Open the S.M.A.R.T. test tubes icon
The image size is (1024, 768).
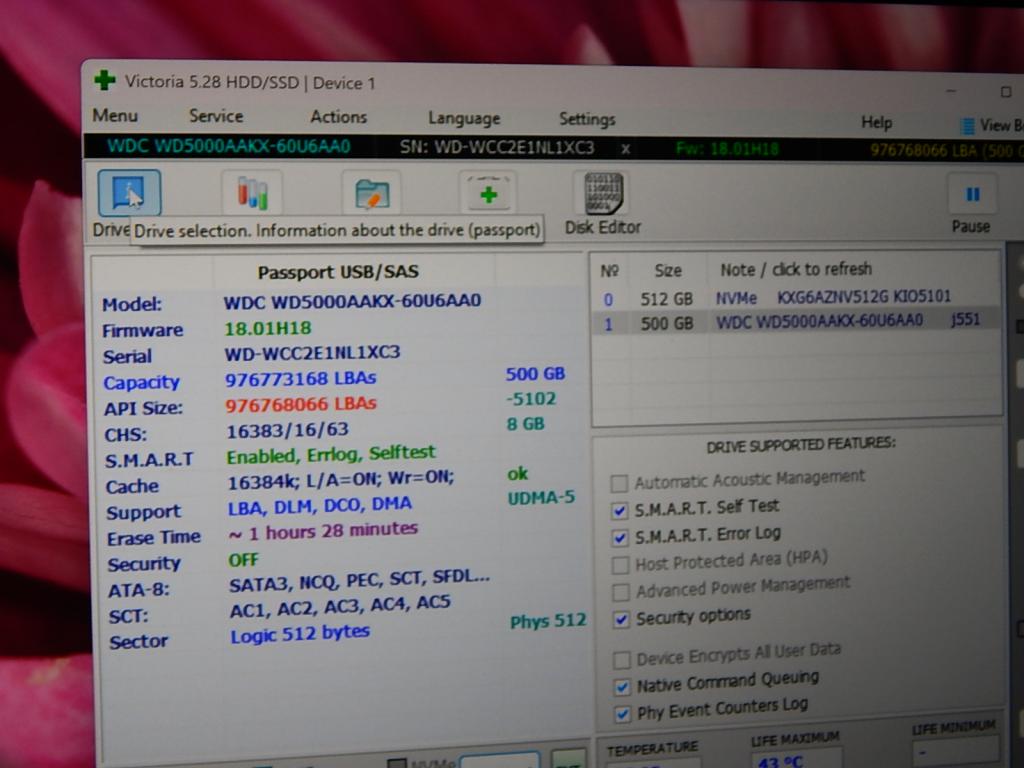tap(251, 192)
